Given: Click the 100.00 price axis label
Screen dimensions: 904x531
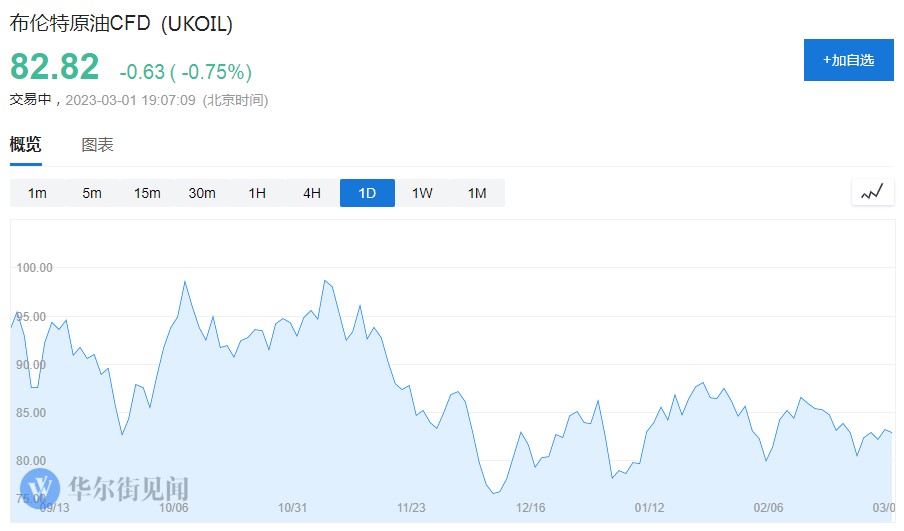Looking at the screenshot, I should pos(35,268).
